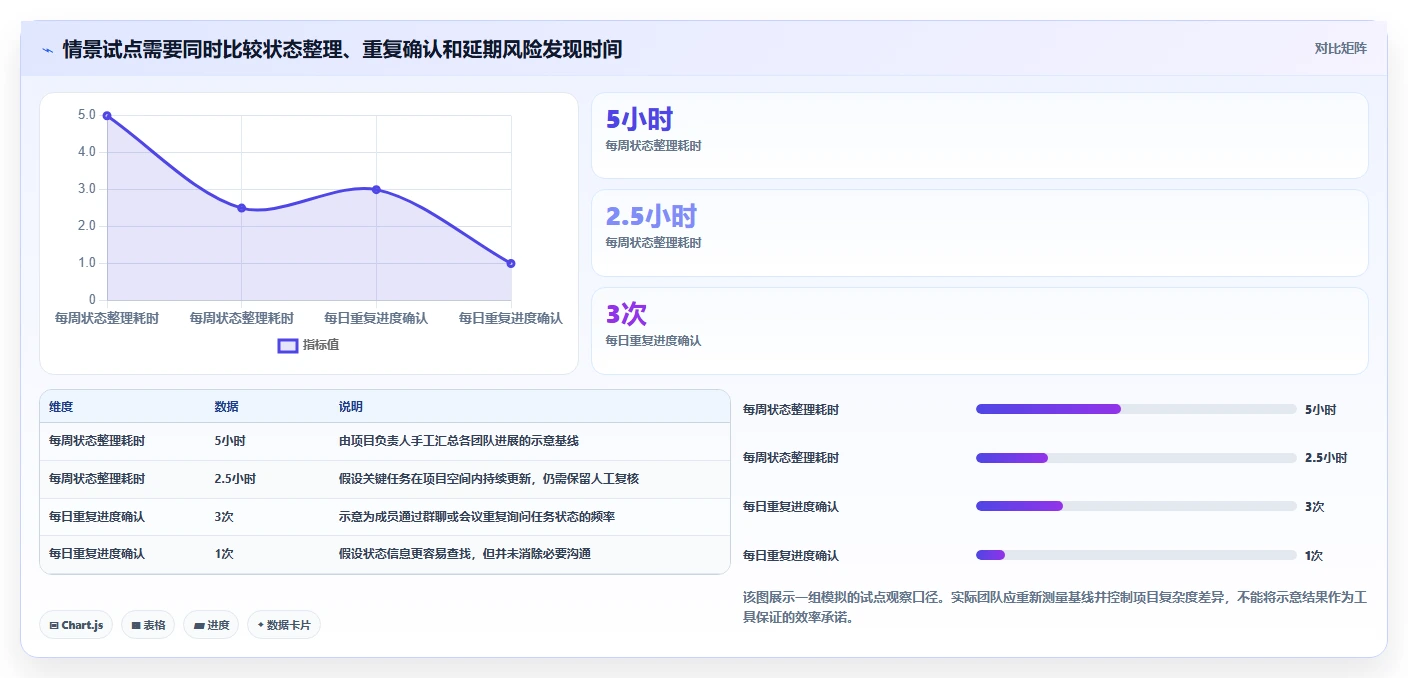Click the footnote paragraph starting 该图展示一组模拟

1055,607
